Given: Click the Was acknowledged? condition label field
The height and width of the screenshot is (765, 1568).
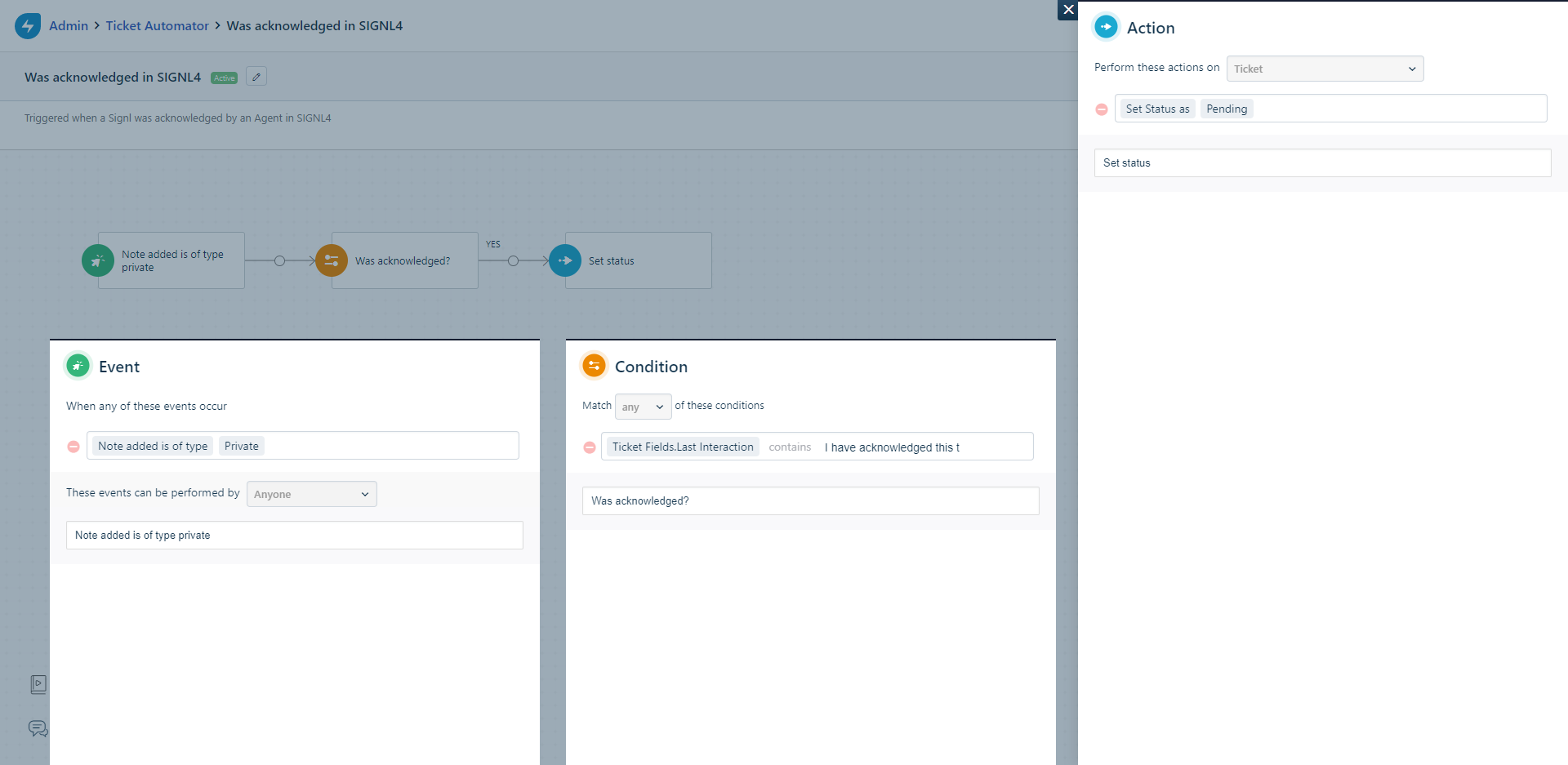Looking at the screenshot, I should click(x=810, y=501).
